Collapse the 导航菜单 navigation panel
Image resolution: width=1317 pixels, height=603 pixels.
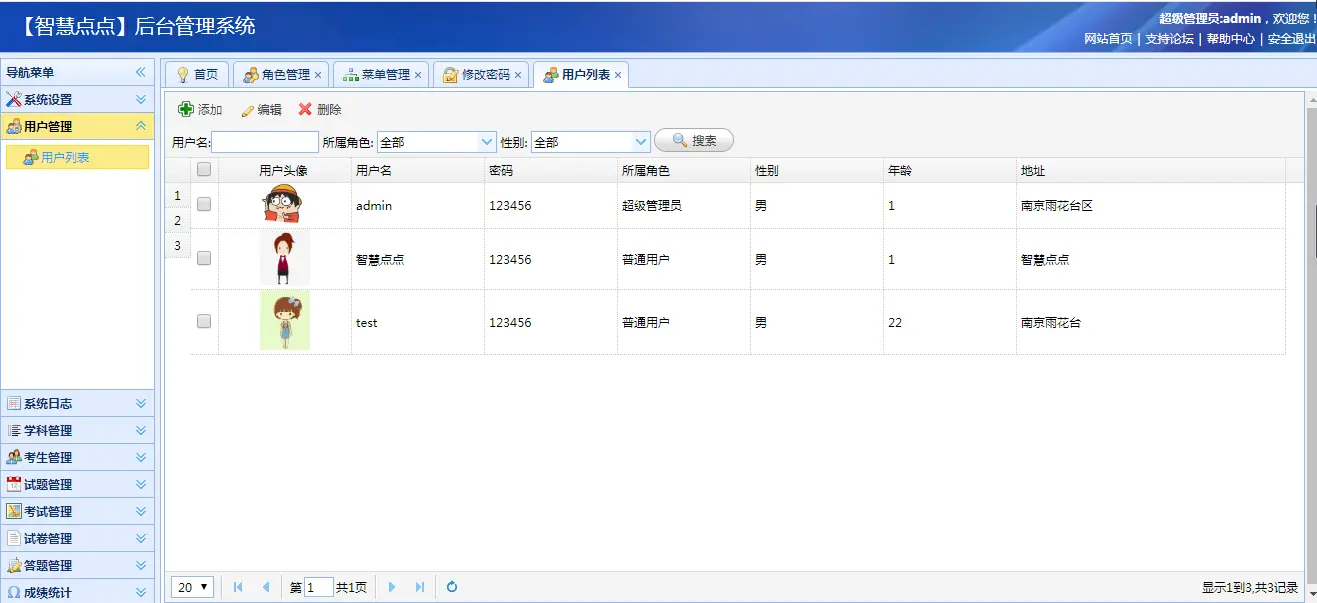coord(141,73)
